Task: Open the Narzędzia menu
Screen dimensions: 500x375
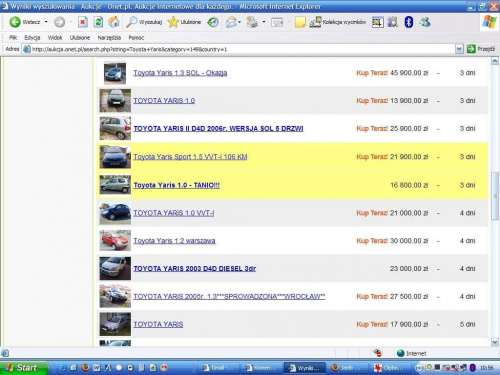Action: click(109, 38)
